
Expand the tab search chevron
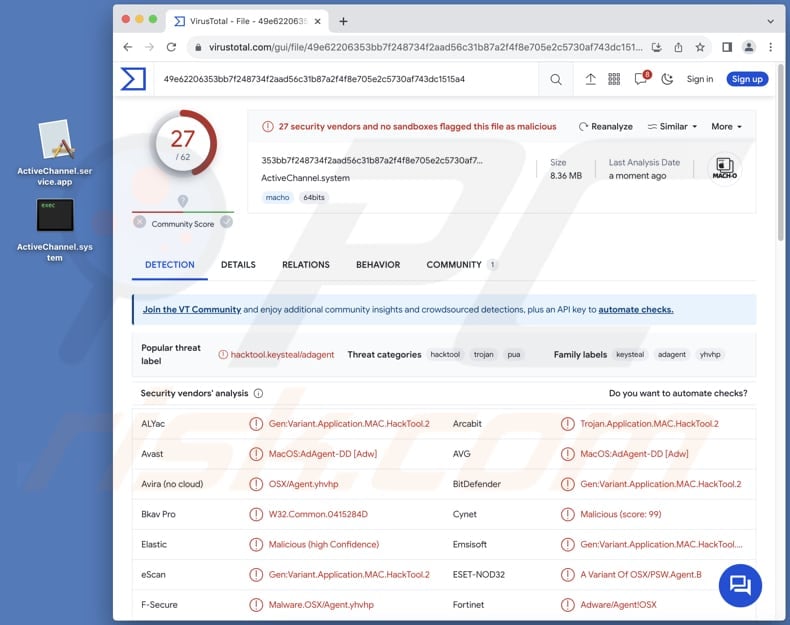(770, 21)
